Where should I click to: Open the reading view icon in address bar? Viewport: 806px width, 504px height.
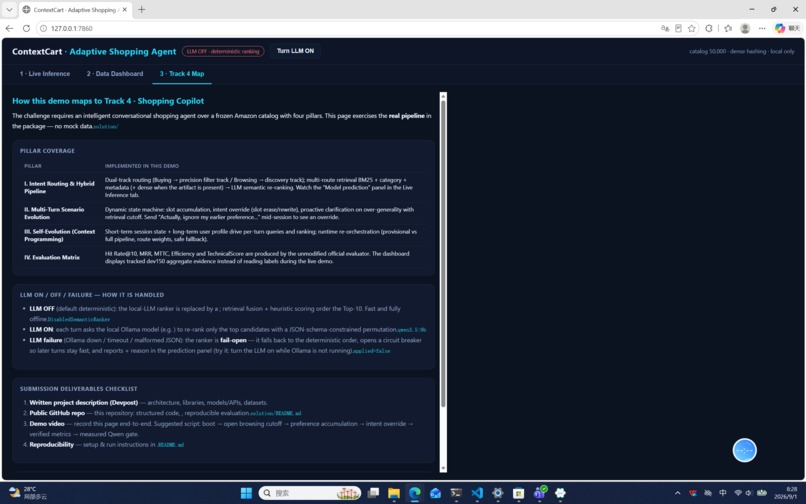(x=678, y=28)
